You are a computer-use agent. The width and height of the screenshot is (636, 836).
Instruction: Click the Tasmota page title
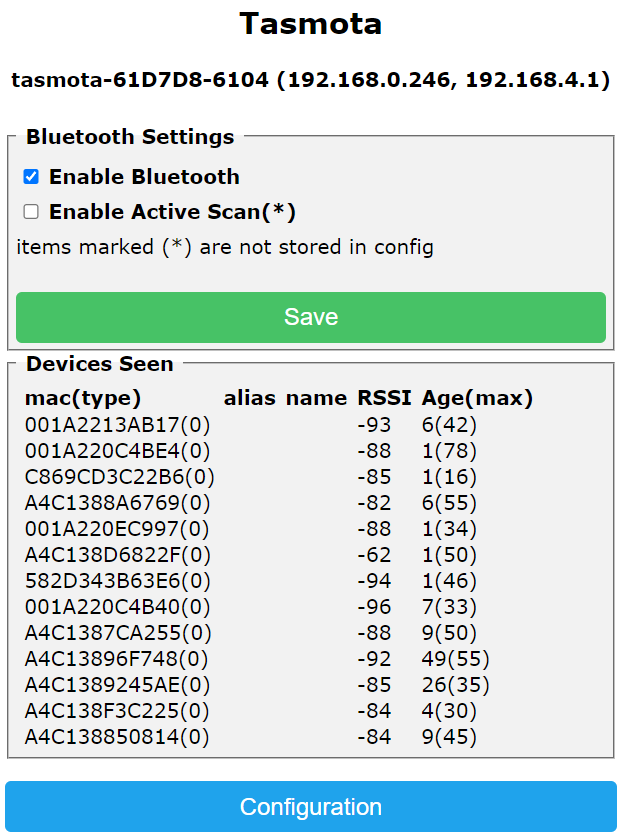311,24
